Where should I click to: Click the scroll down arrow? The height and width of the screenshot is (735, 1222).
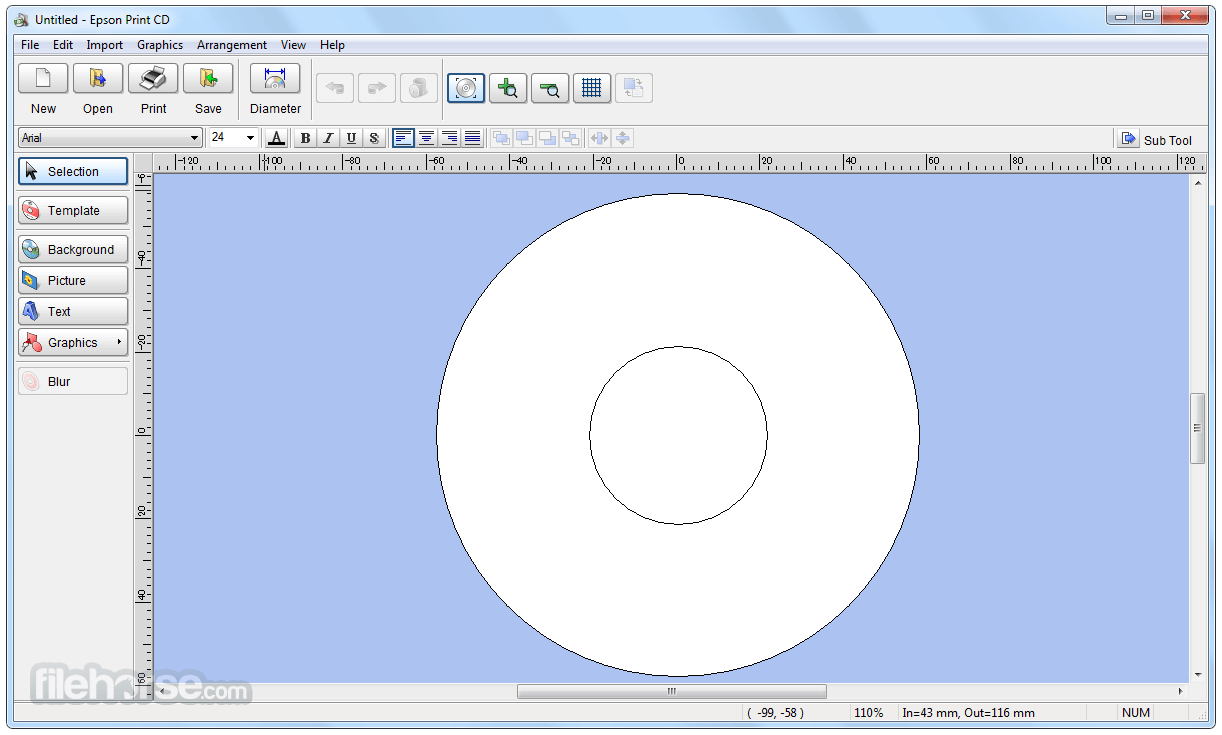pos(1197,675)
